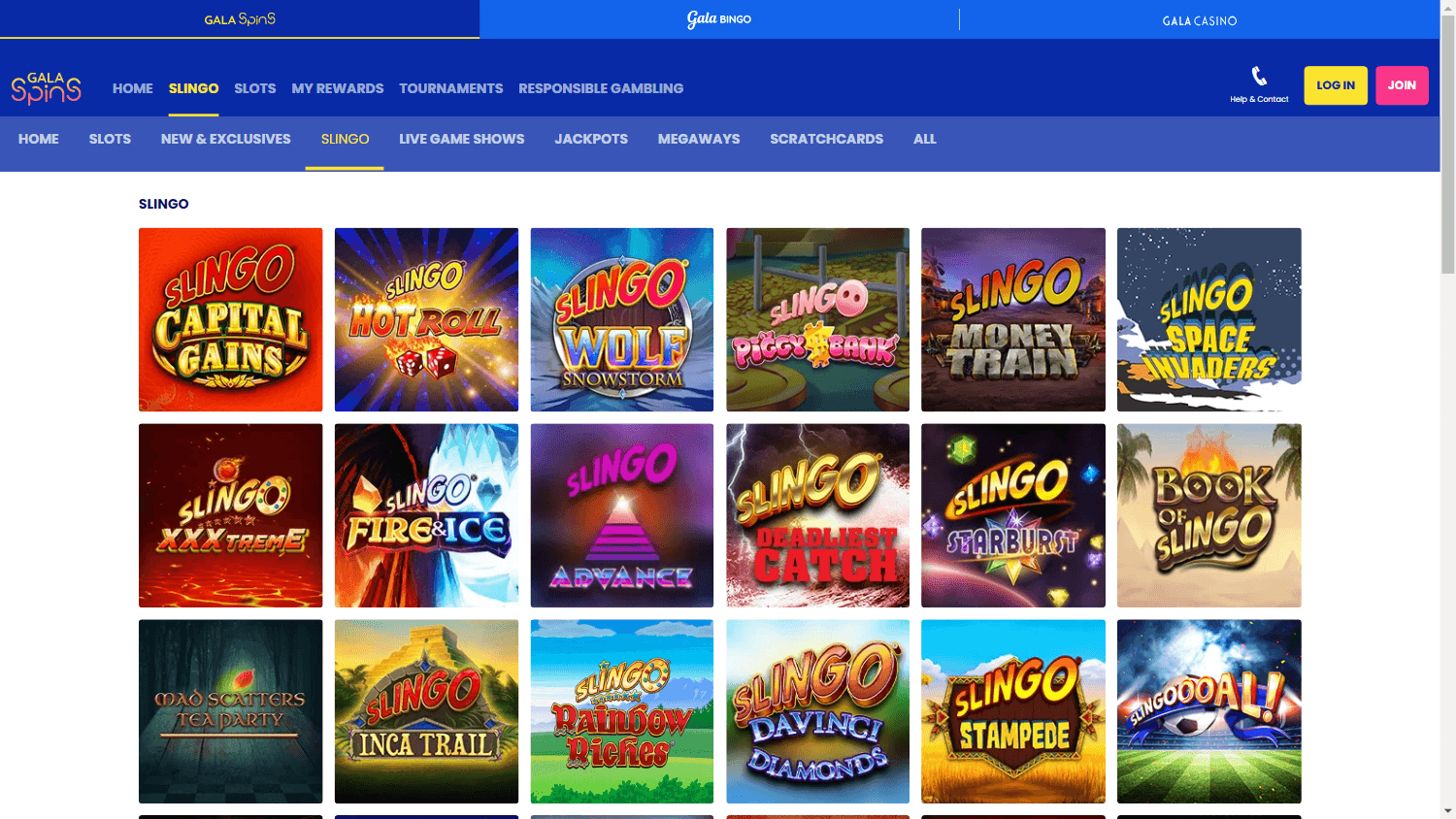
Task: Open the Book of Slingo tile
Action: coord(1208,515)
